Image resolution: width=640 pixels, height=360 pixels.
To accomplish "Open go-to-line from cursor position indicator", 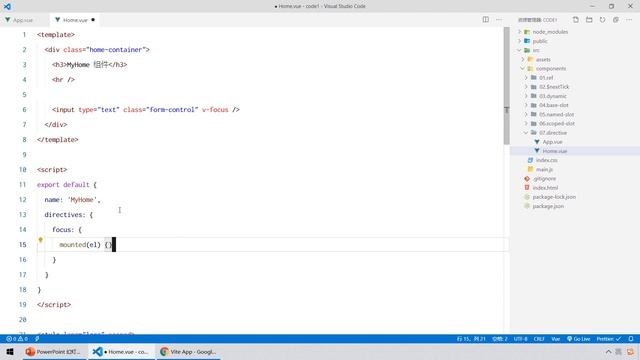I will point(471,339).
